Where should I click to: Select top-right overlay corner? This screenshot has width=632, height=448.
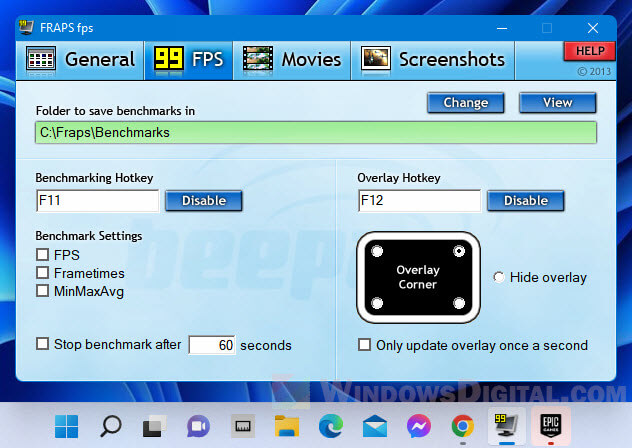tap(459, 251)
